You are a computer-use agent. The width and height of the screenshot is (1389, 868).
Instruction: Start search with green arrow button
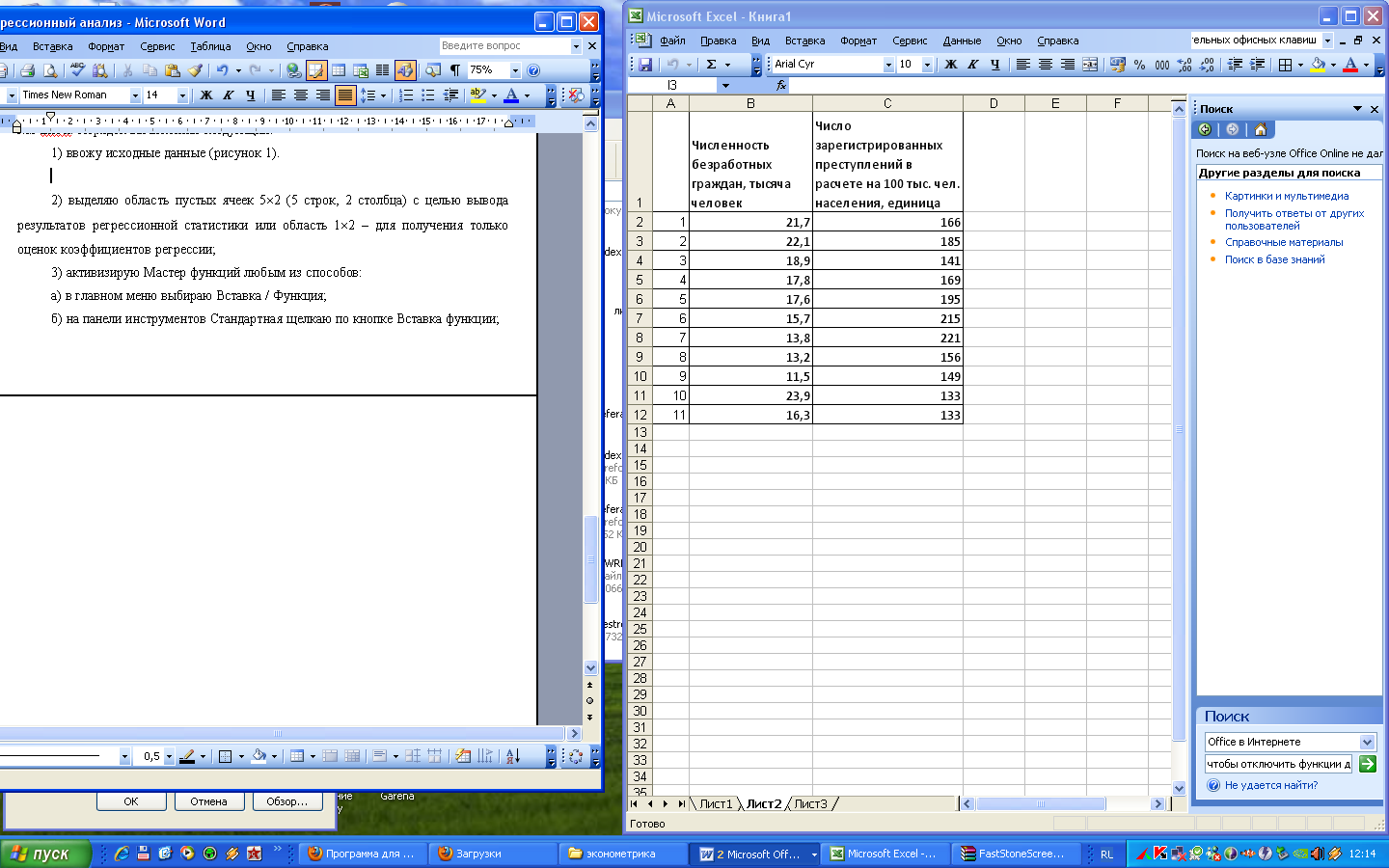pos(1367,764)
